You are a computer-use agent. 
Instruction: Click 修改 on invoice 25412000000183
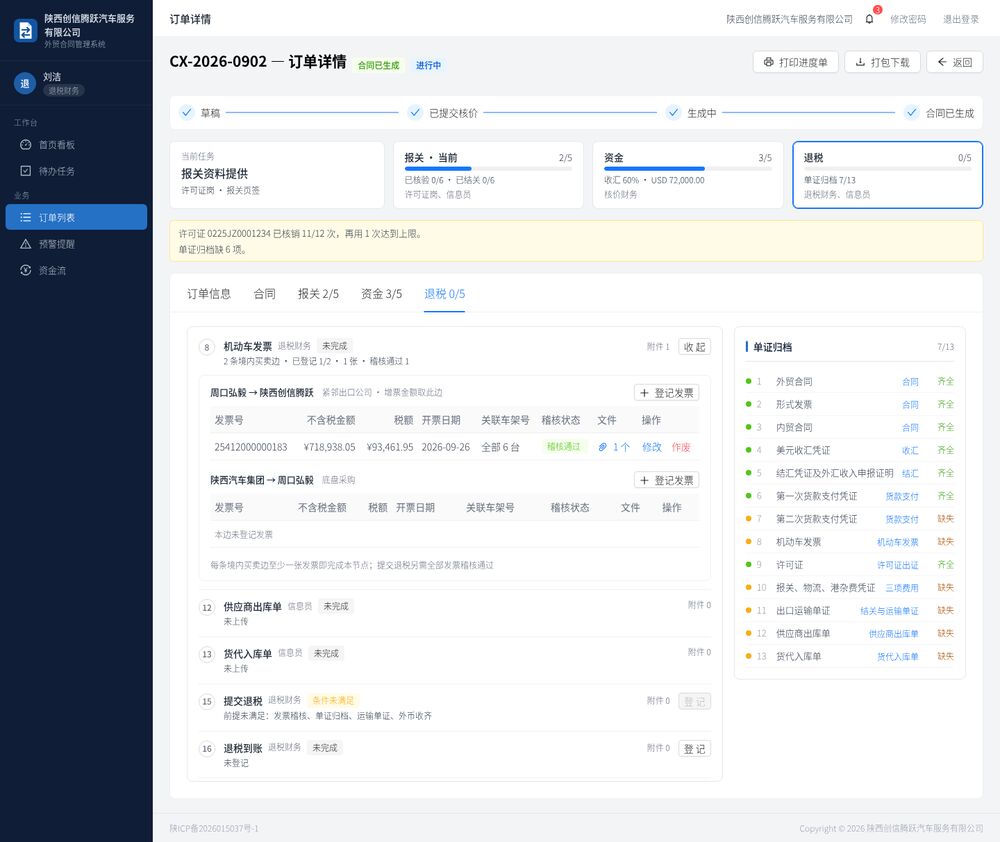[x=651, y=447]
